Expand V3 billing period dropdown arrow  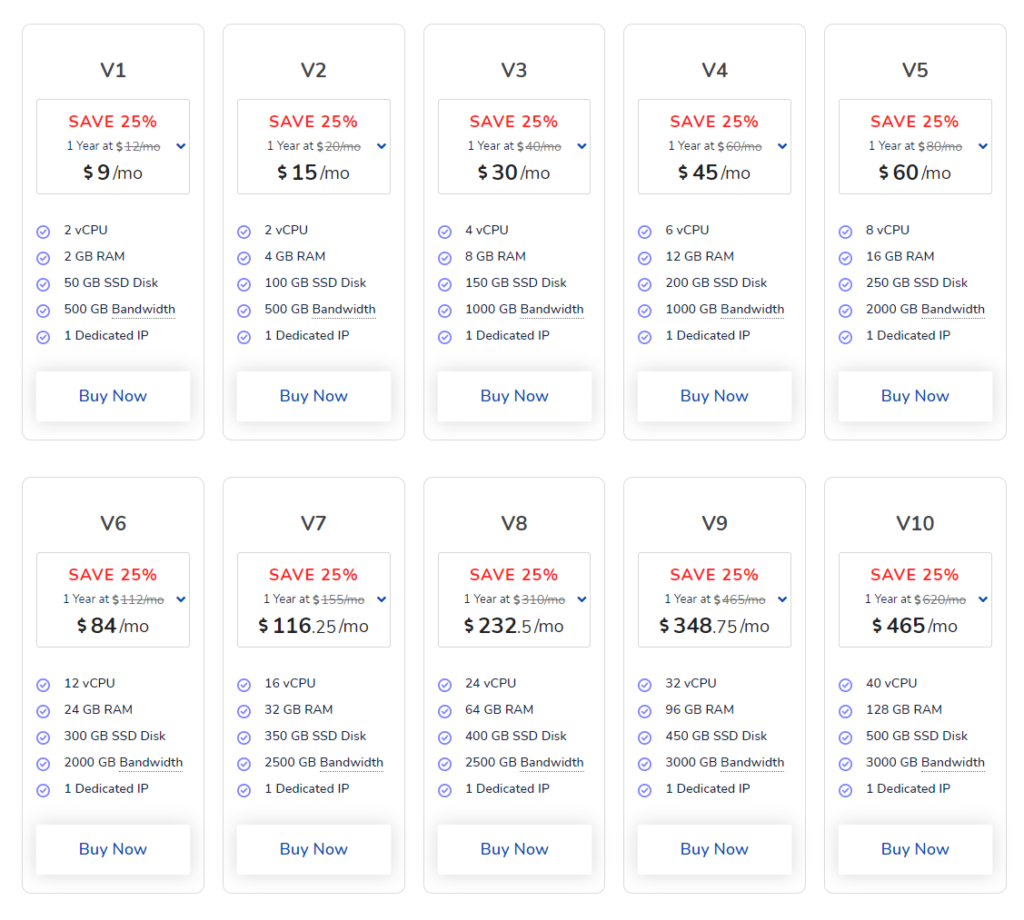tap(582, 146)
